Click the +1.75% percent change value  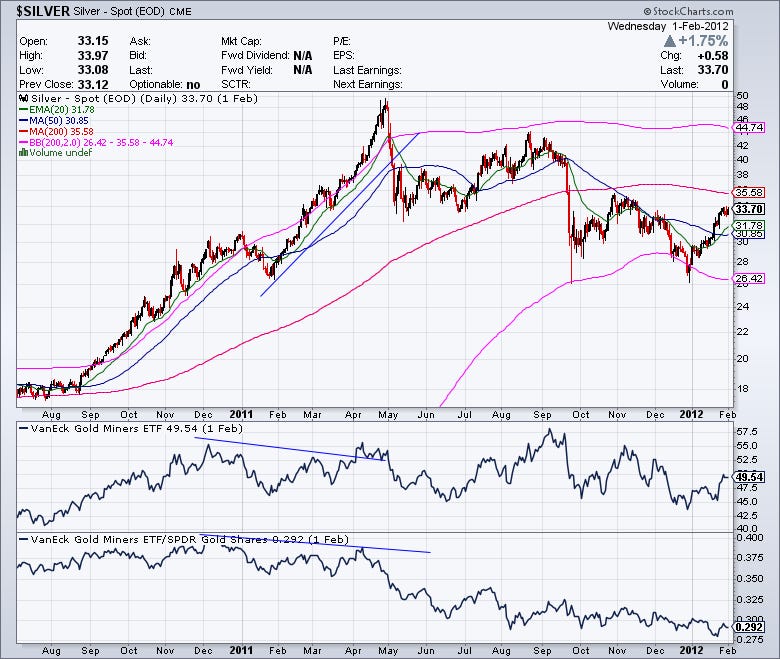(703, 41)
